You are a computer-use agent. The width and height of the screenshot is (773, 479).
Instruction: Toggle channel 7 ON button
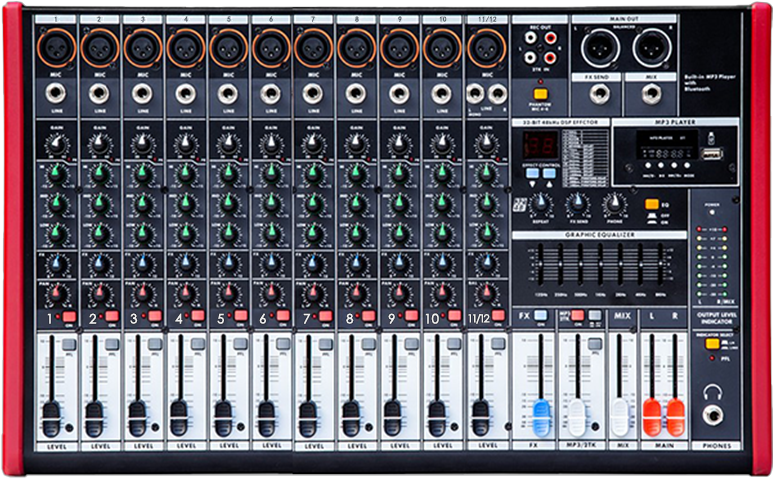(326, 316)
